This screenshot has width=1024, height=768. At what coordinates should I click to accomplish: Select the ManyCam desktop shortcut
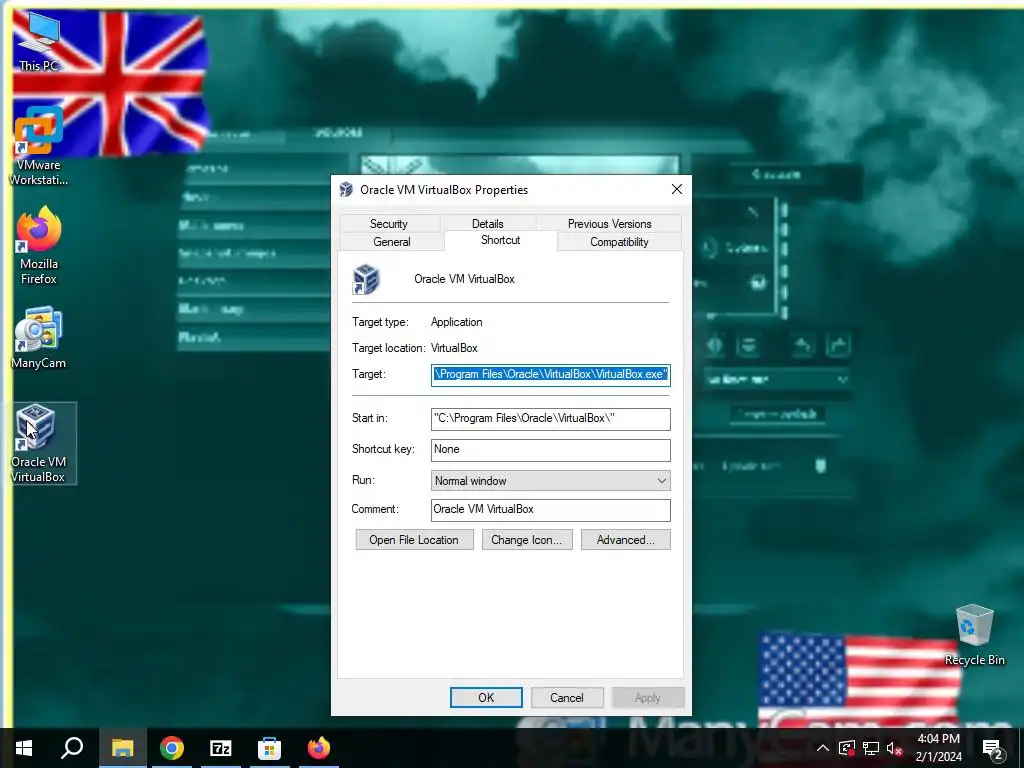(39, 338)
